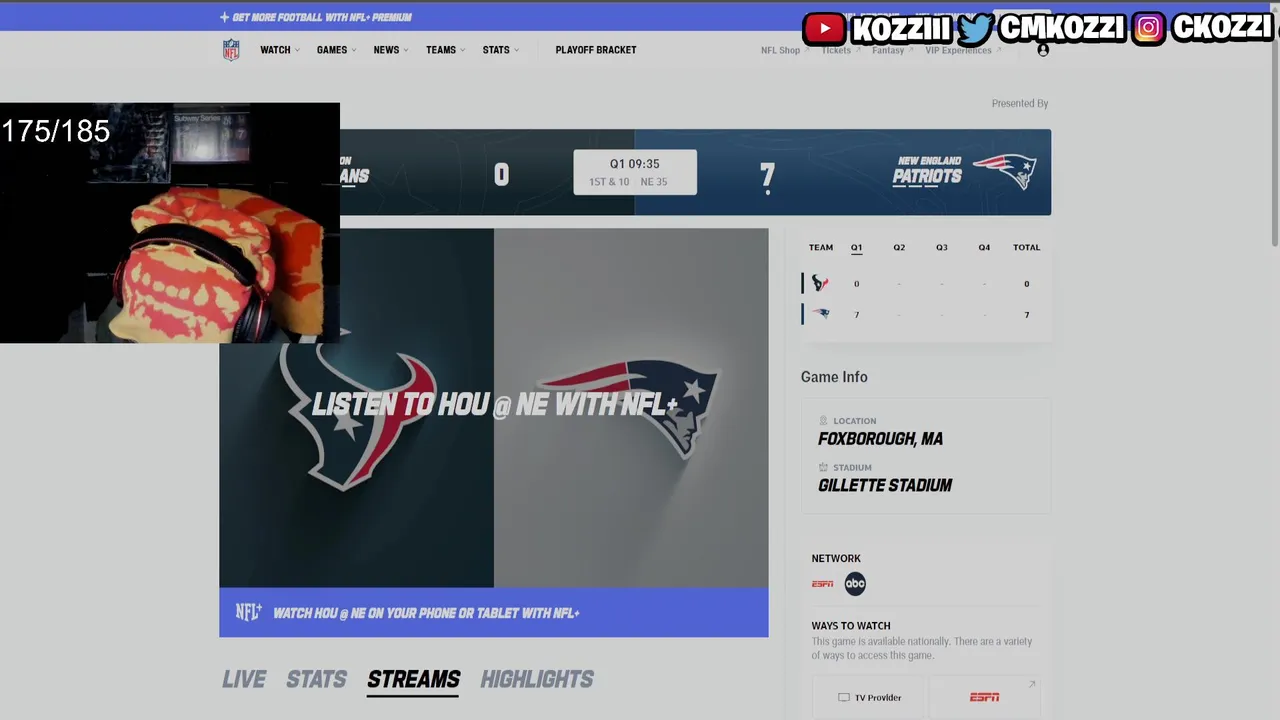Click the New England Patriots logo in scoreboard
The width and height of the screenshot is (1280, 720).
pos(1004,172)
